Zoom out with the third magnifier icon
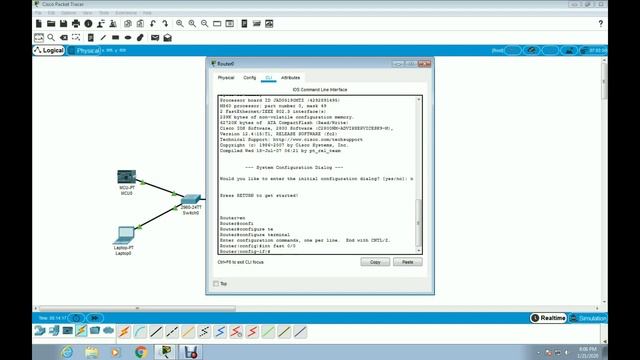The width and height of the screenshot is (640, 360). (204, 24)
